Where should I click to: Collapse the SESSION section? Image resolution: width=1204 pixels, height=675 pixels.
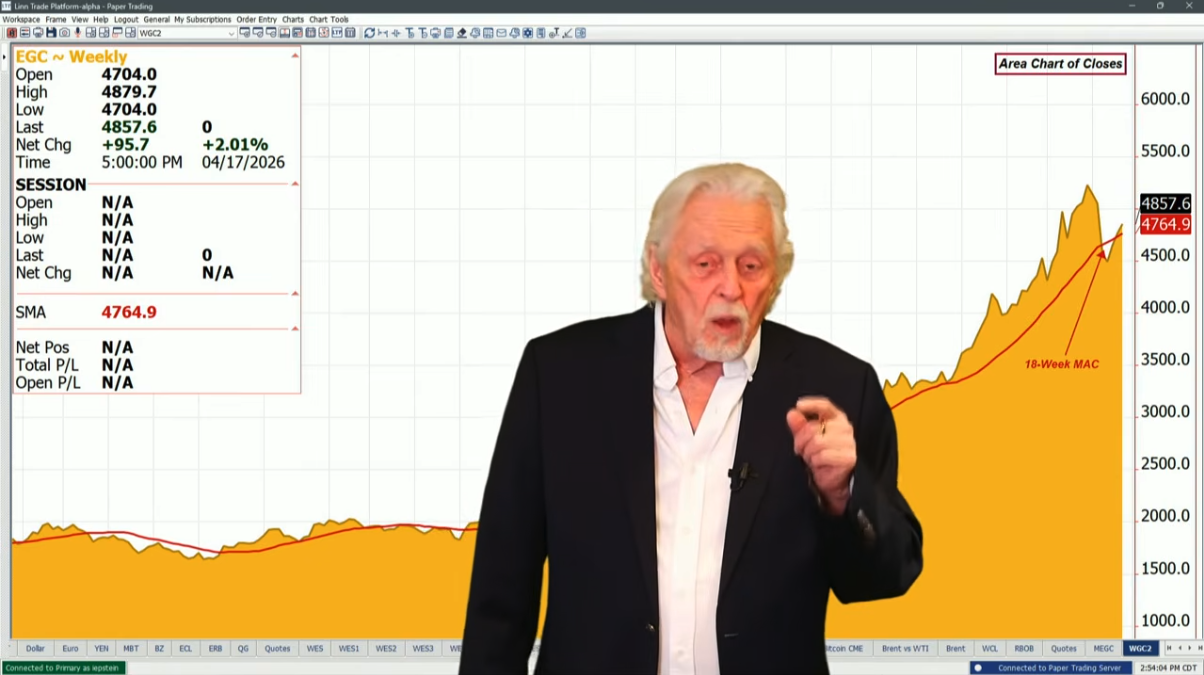pyautogui.click(x=294, y=184)
